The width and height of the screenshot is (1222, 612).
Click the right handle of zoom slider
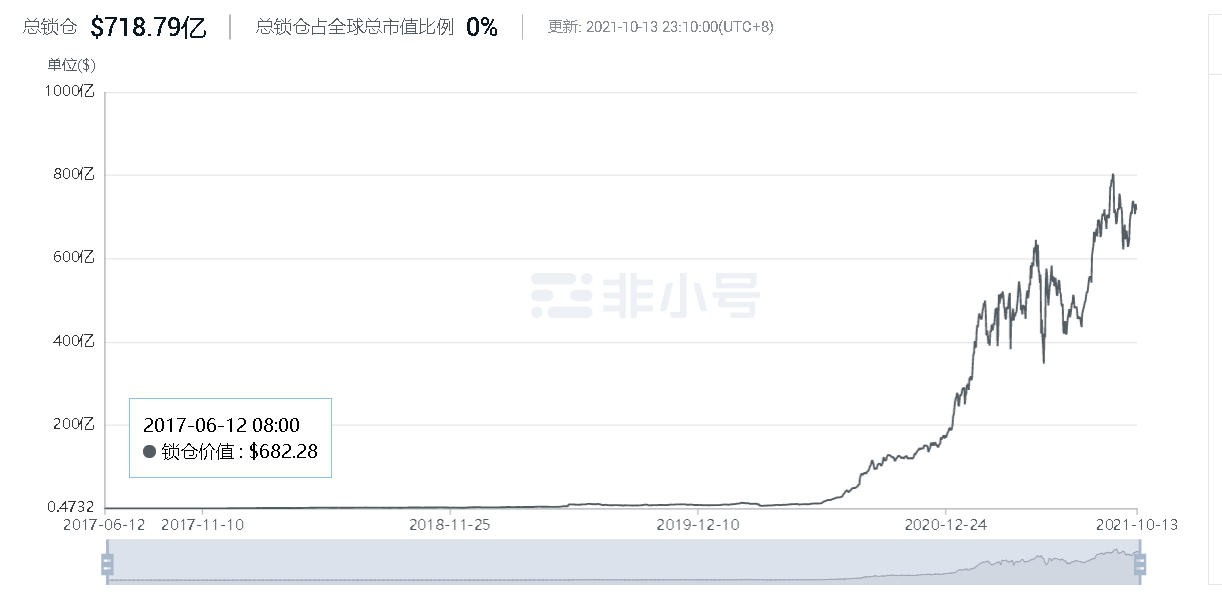tap(1137, 565)
